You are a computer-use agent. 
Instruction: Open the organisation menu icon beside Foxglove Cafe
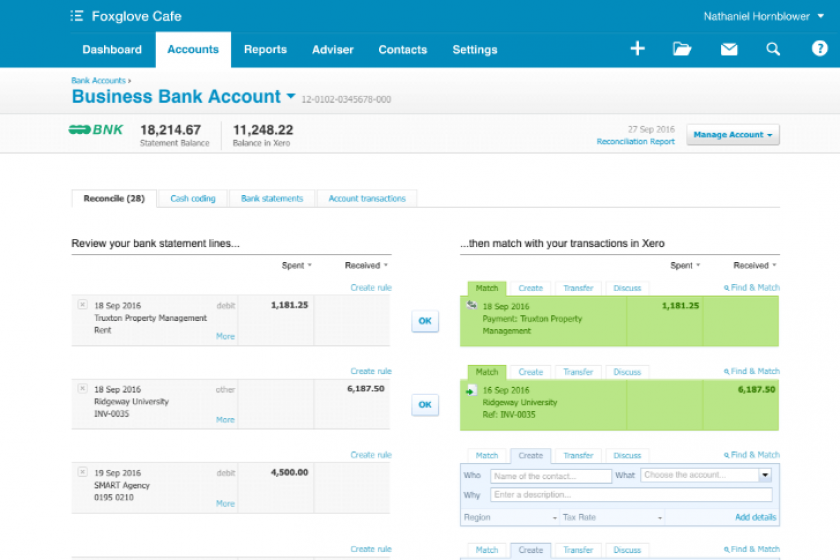(x=77, y=16)
